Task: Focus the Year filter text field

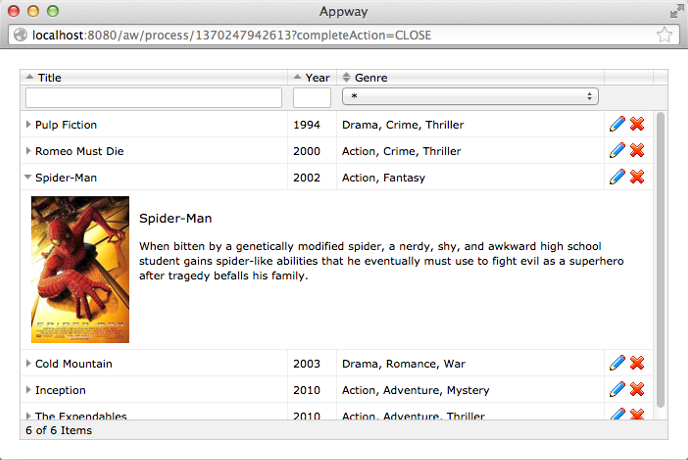Action: pyautogui.click(x=312, y=97)
